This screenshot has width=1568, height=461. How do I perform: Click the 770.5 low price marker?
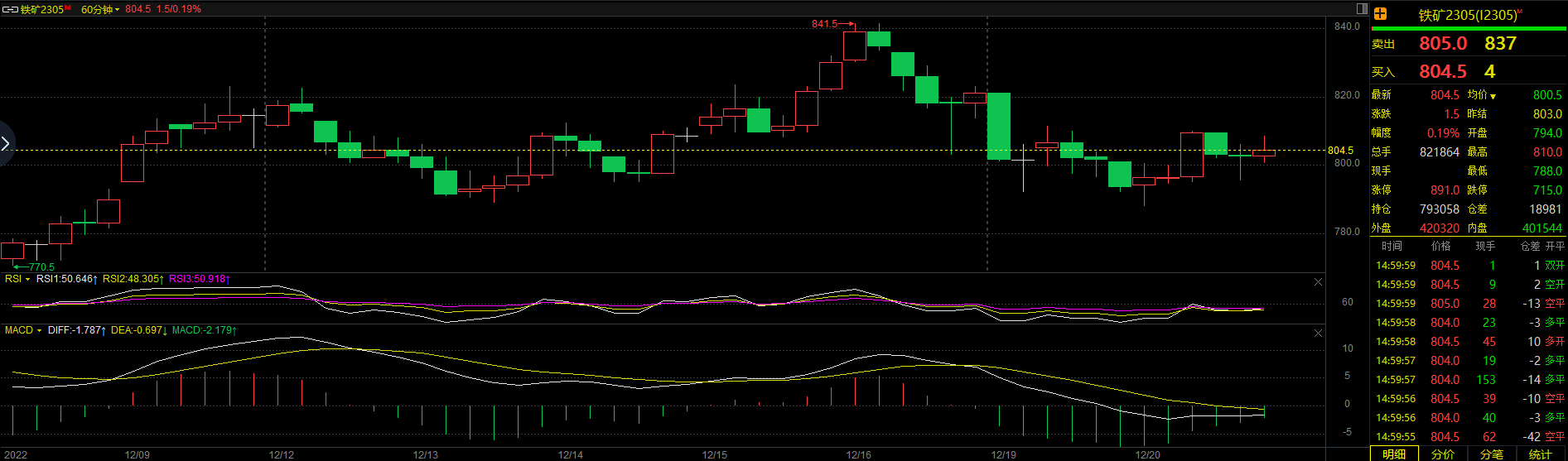(41, 267)
